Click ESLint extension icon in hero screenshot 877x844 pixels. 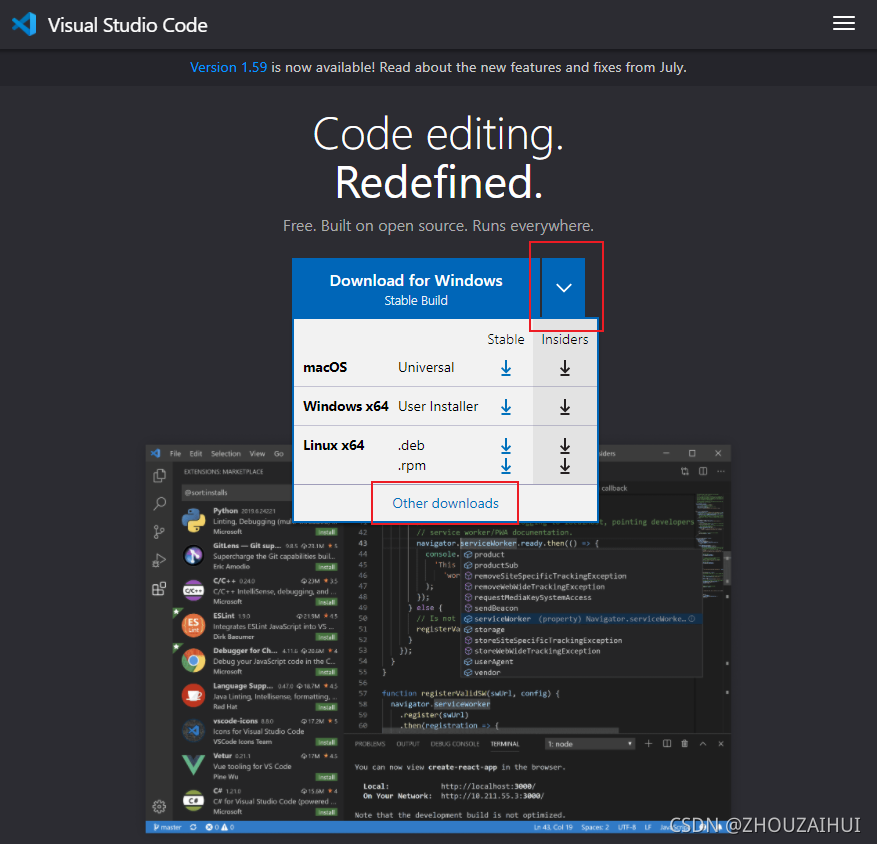point(194,625)
